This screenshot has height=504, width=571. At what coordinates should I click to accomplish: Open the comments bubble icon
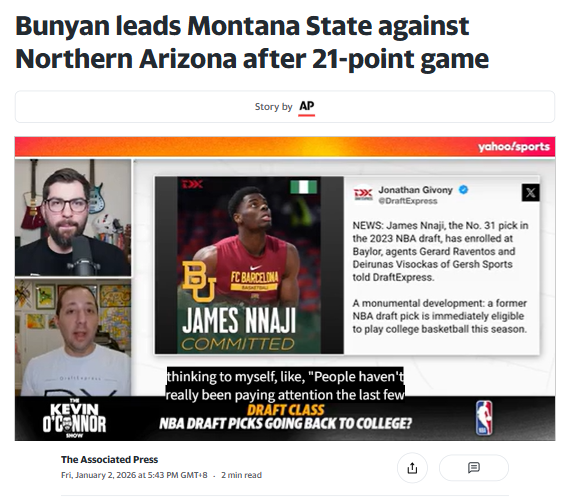473,468
